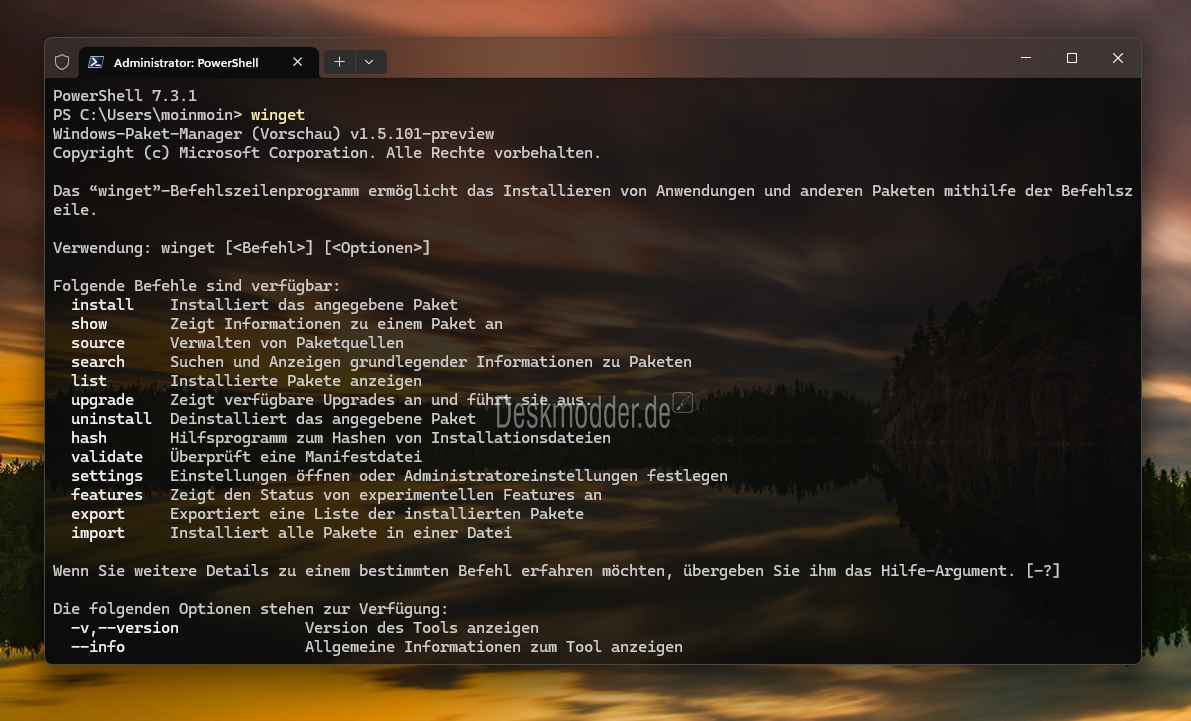Click the 'export' command name
The width and height of the screenshot is (1191, 721).
pyautogui.click(x=98, y=514)
